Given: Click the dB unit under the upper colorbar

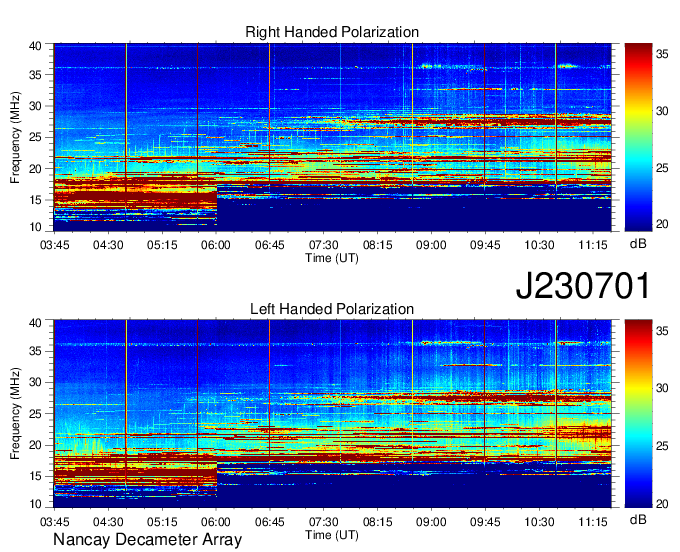Looking at the screenshot, I should [638, 244].
